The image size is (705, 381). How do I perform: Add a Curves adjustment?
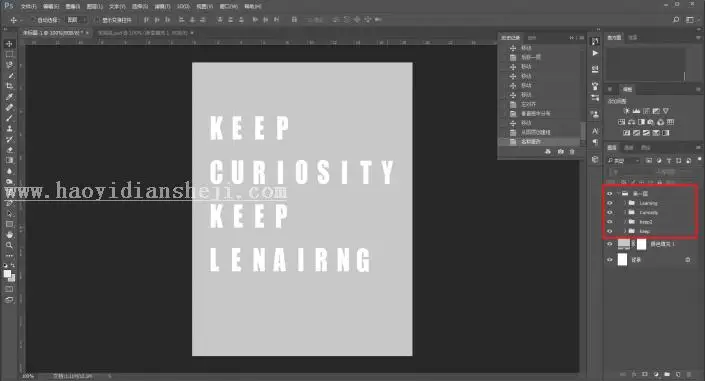pos(646,111)
